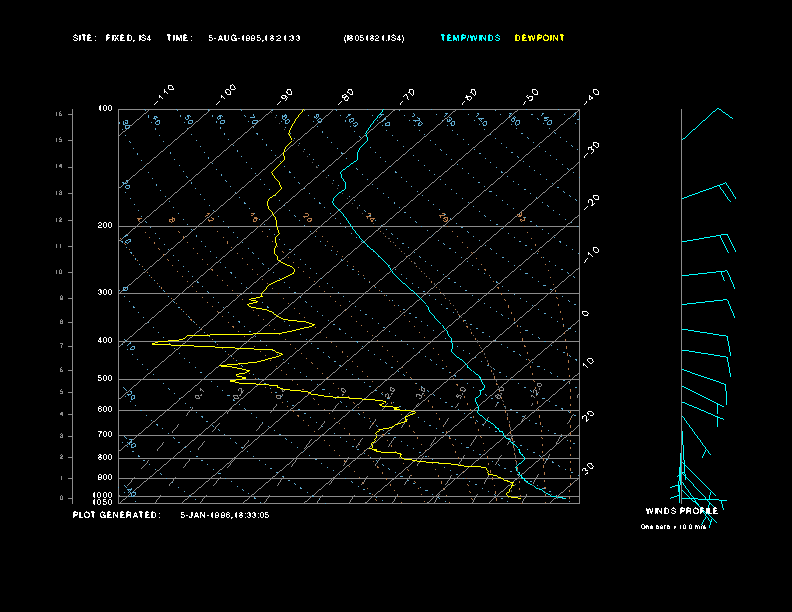Click the 'WINDS PROFILE' caption
The height and width of the screenshot is (612, 792).
(x=681, y=511)
